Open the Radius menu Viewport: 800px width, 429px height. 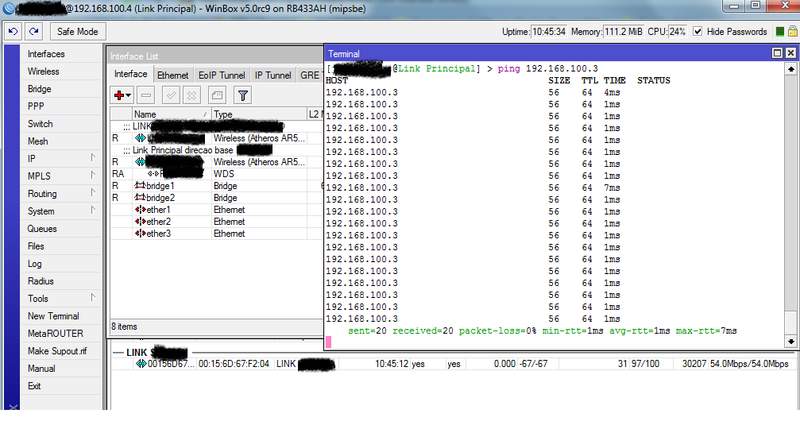point(40,281)
